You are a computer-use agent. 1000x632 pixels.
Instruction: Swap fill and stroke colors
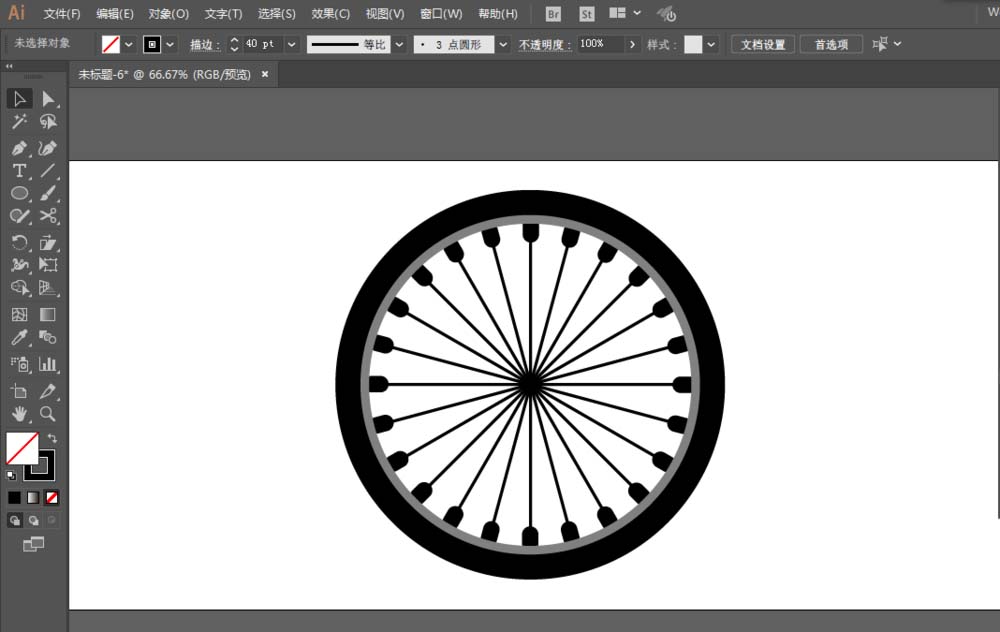[52, 438]
